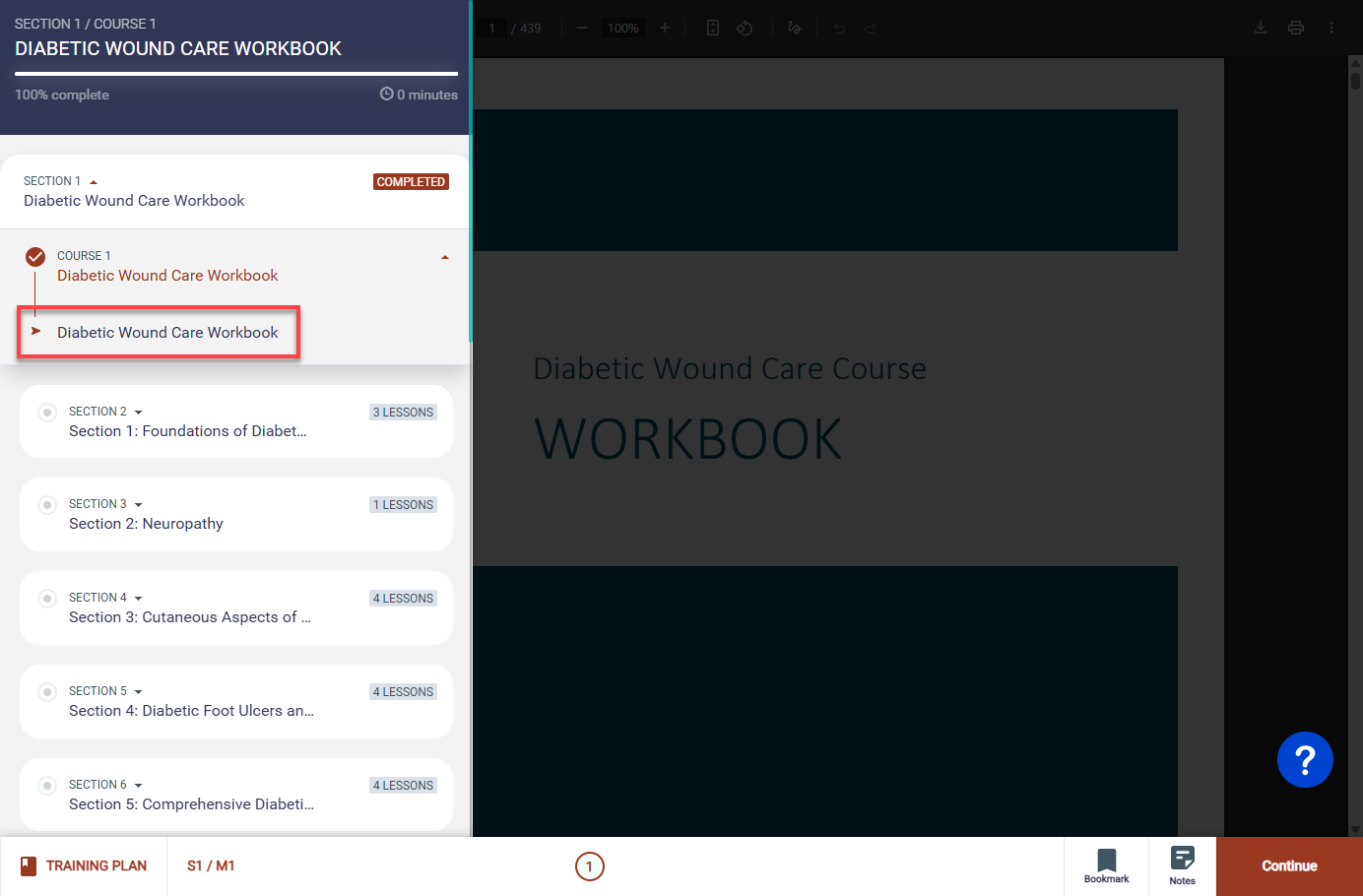Select the Section 2 radio circle
This screenshot has height=896, width=1363.
[47, 412]
